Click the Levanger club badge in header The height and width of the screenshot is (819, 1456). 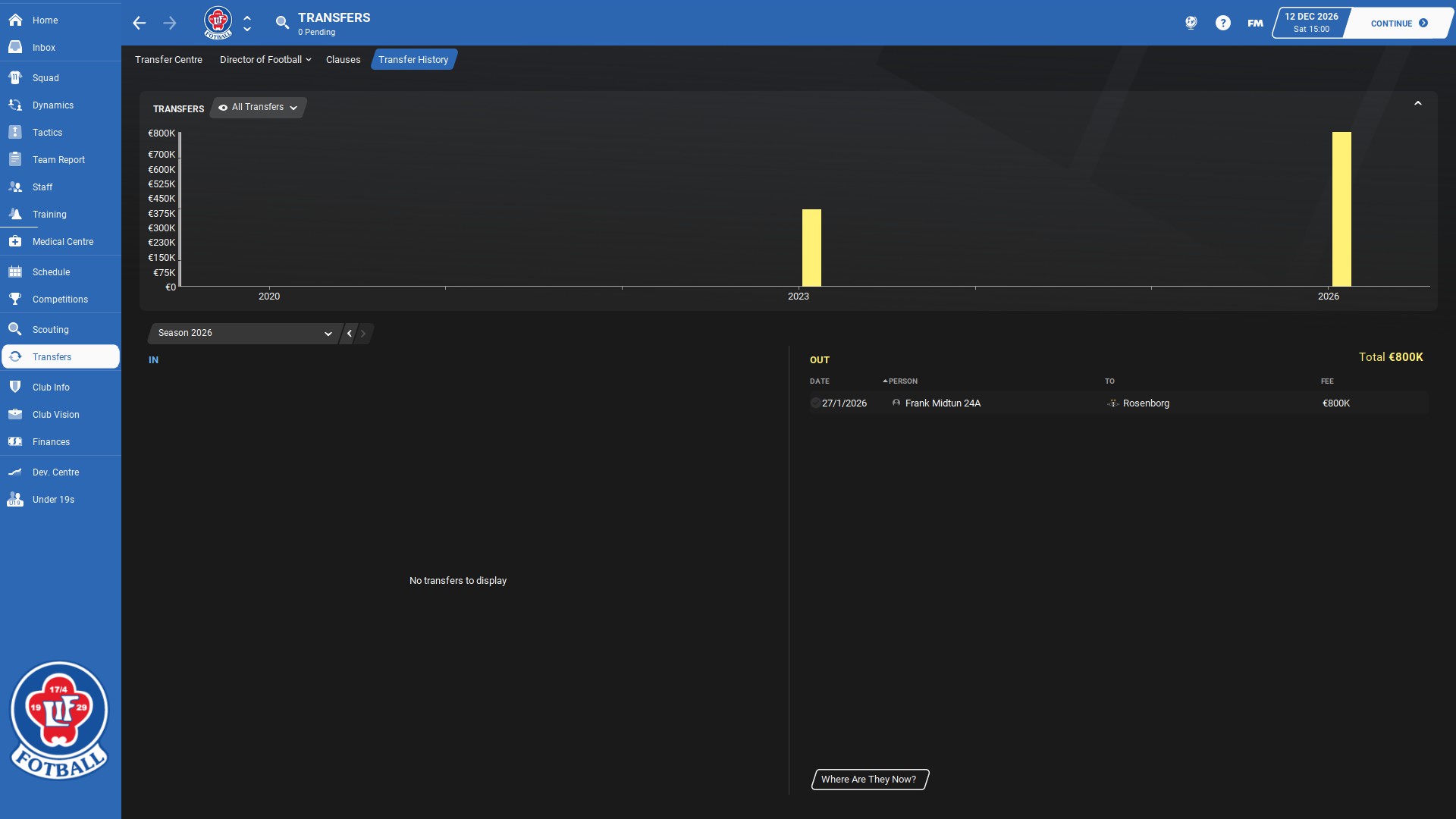click(x=218, y=23)
